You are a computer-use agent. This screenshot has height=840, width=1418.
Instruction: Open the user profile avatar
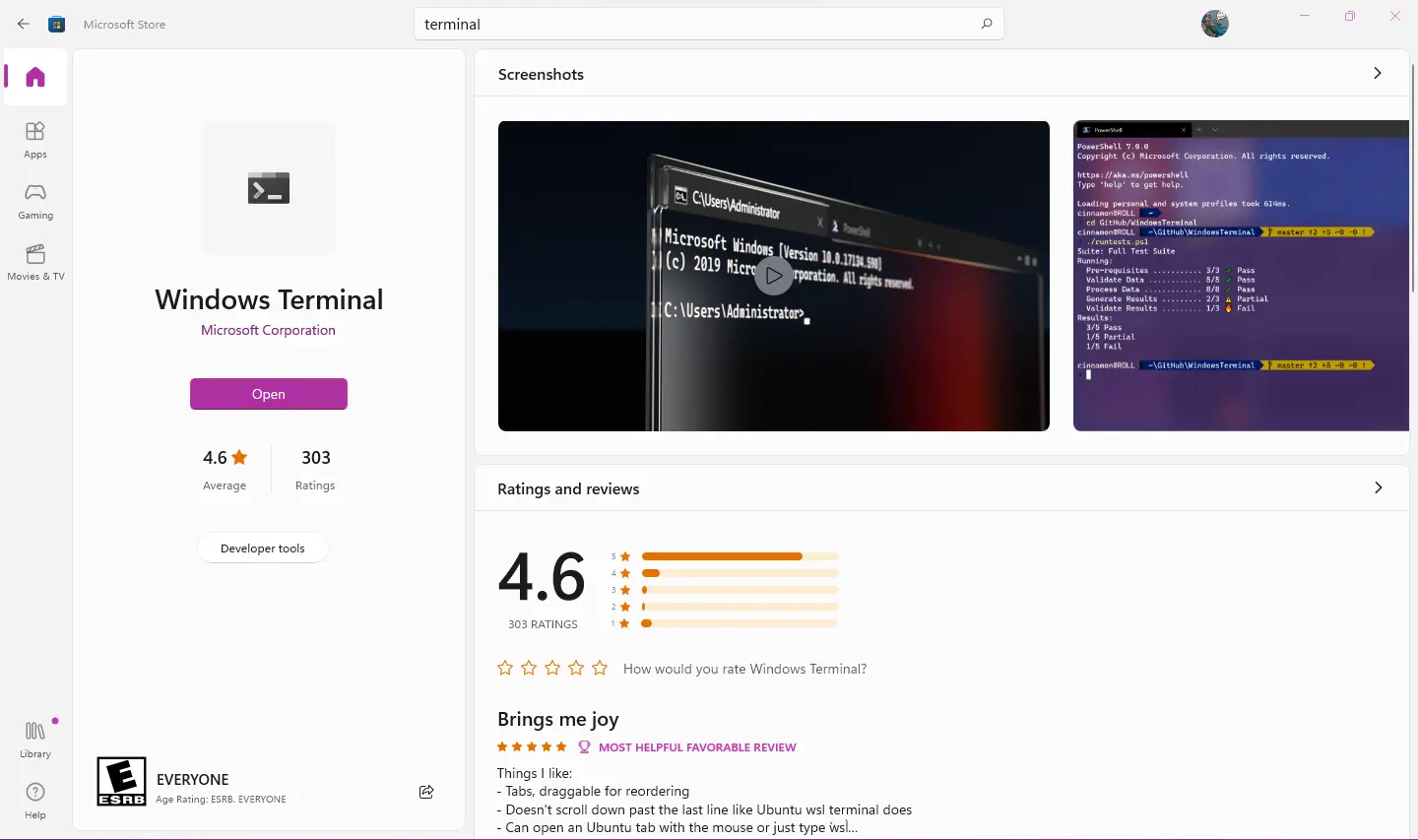click(x=1215, y=24)
